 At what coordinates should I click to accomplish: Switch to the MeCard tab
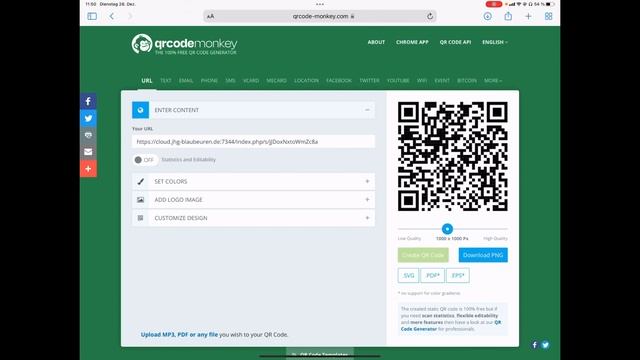[x=276, y=80]
